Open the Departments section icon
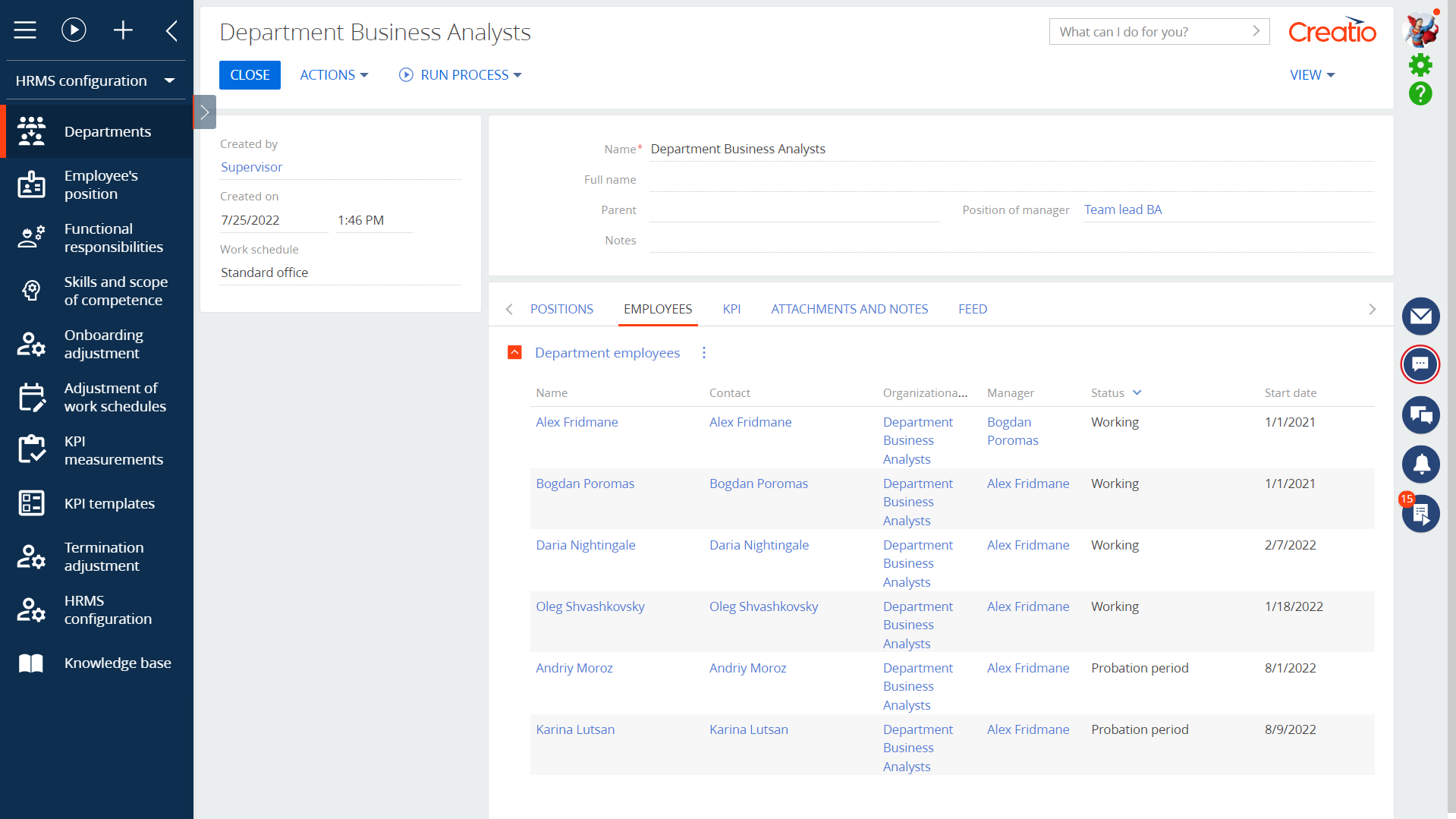The width and height of the screenshot is (1456, 819). coord(30,131)
